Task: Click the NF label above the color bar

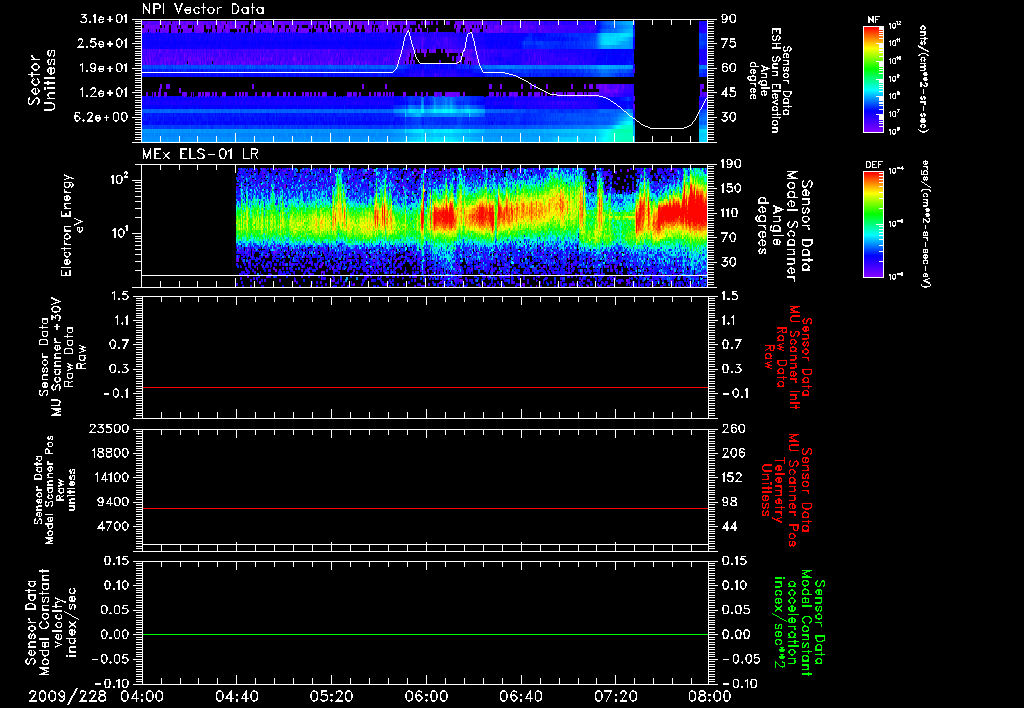Action: (x=874, y=20)
